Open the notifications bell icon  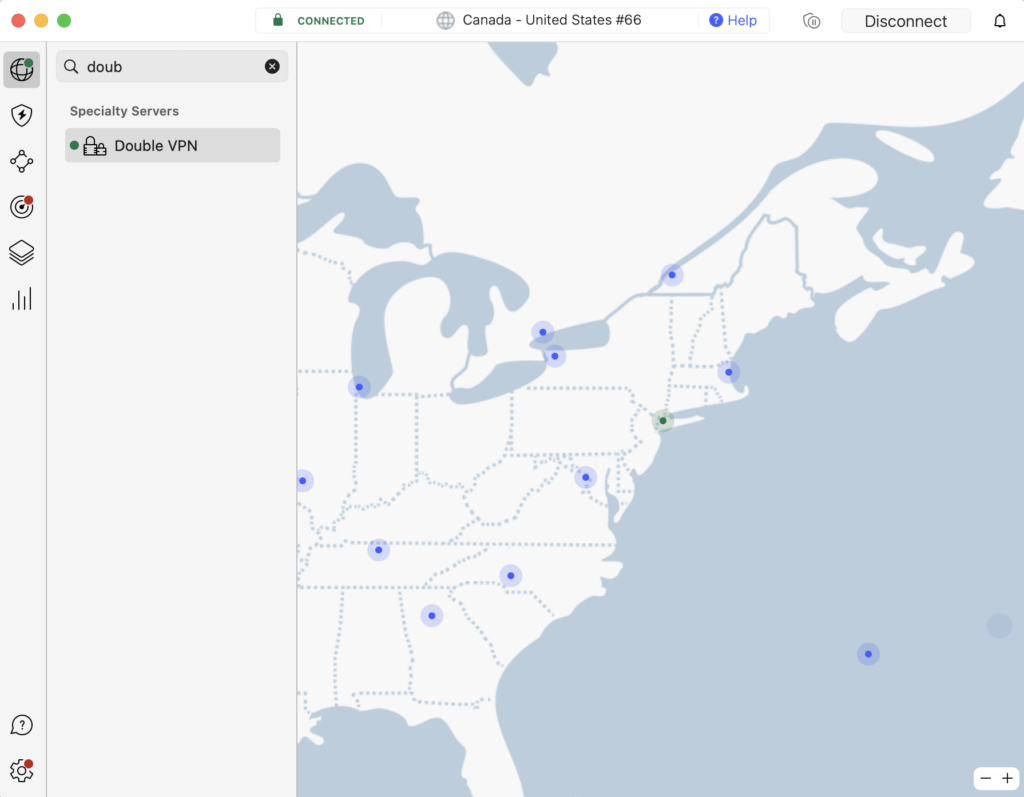pyautogui.click(x=1000, y=21)
